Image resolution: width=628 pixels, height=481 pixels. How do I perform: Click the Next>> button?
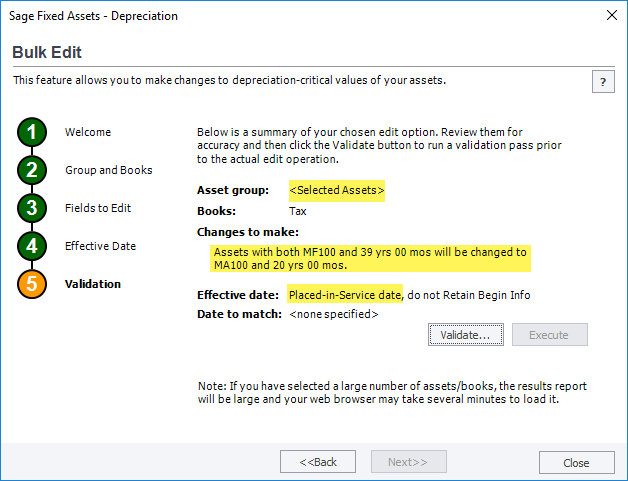pyautogui.click(x=409, y=462)
